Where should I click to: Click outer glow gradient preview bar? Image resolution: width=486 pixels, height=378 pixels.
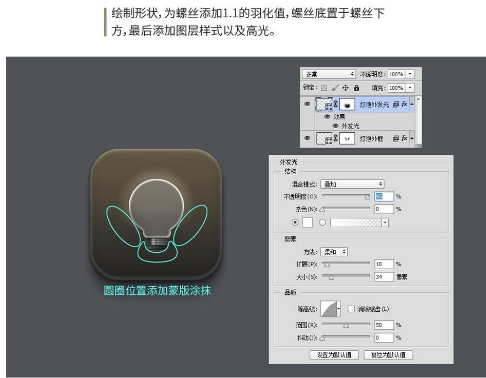[356, 223]
